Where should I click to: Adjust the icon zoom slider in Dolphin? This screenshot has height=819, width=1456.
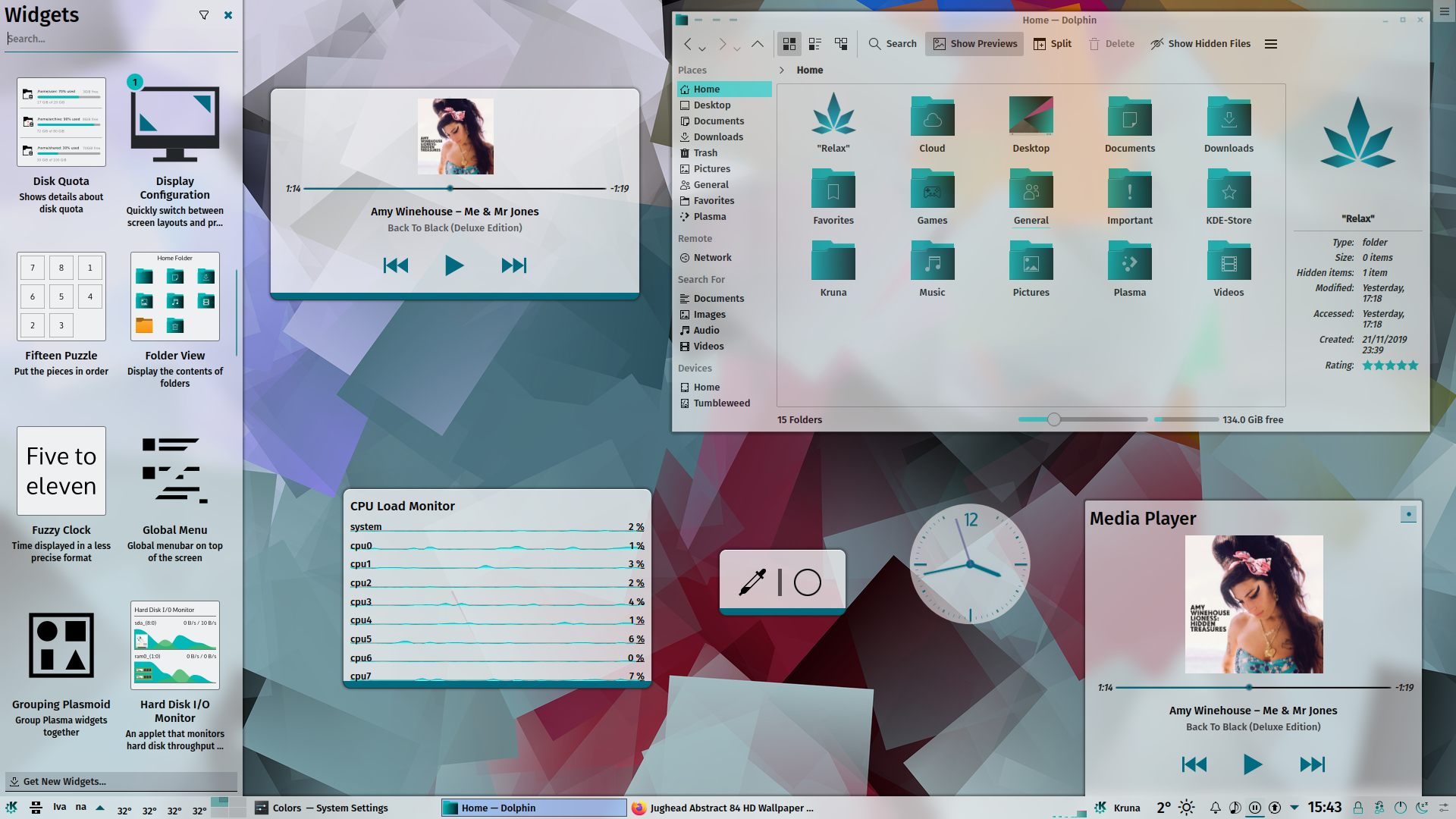[1053, 419]
